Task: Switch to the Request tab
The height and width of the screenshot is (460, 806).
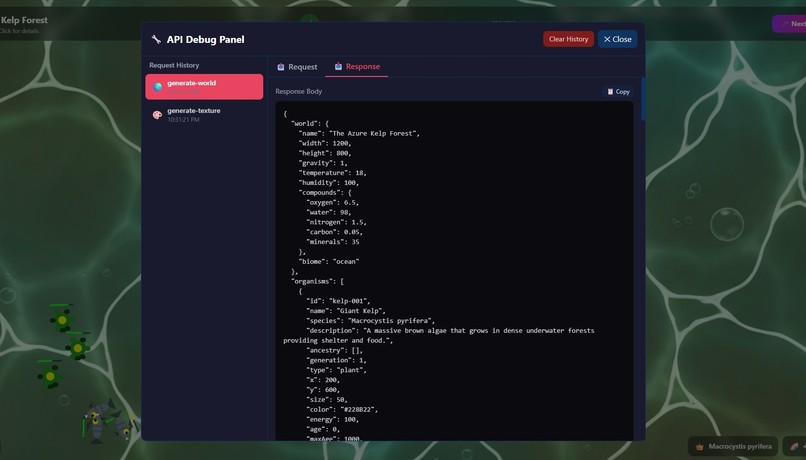Action: [x=297, y=67]
